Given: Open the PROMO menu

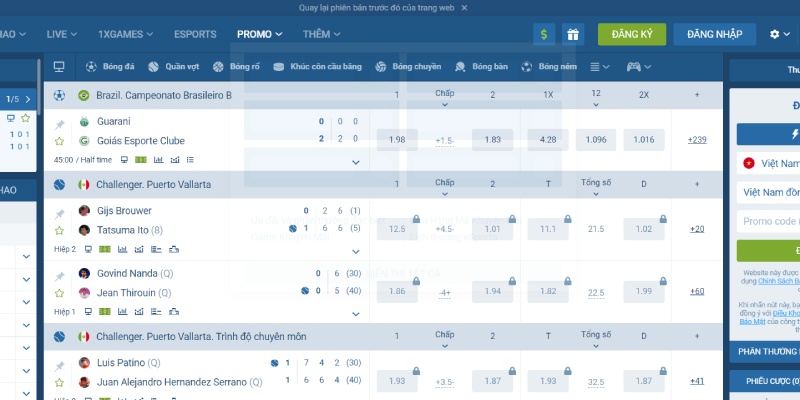Looking at the screenshot, I should [259, 34].
